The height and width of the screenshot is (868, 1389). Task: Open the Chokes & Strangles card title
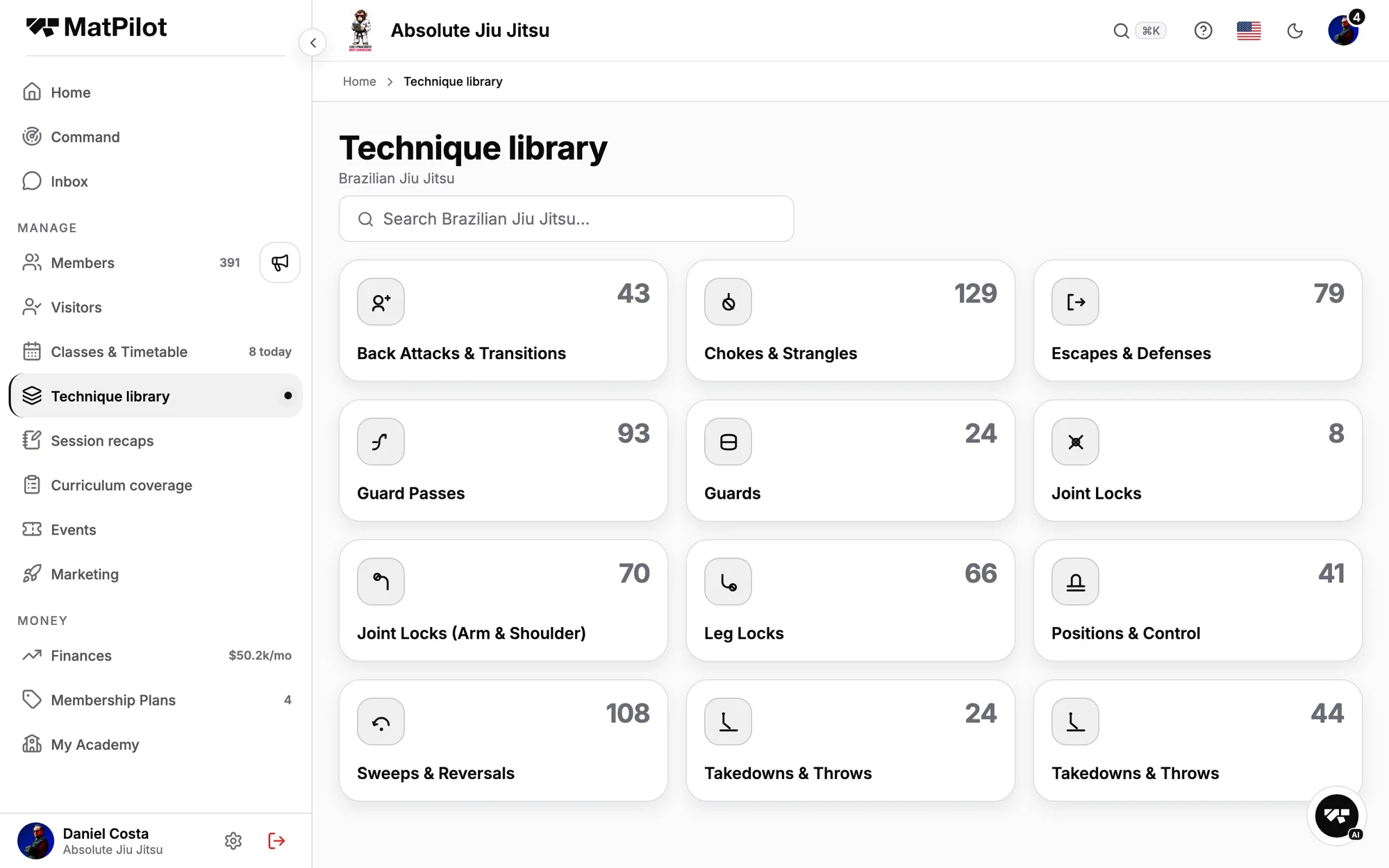point(781,353)
